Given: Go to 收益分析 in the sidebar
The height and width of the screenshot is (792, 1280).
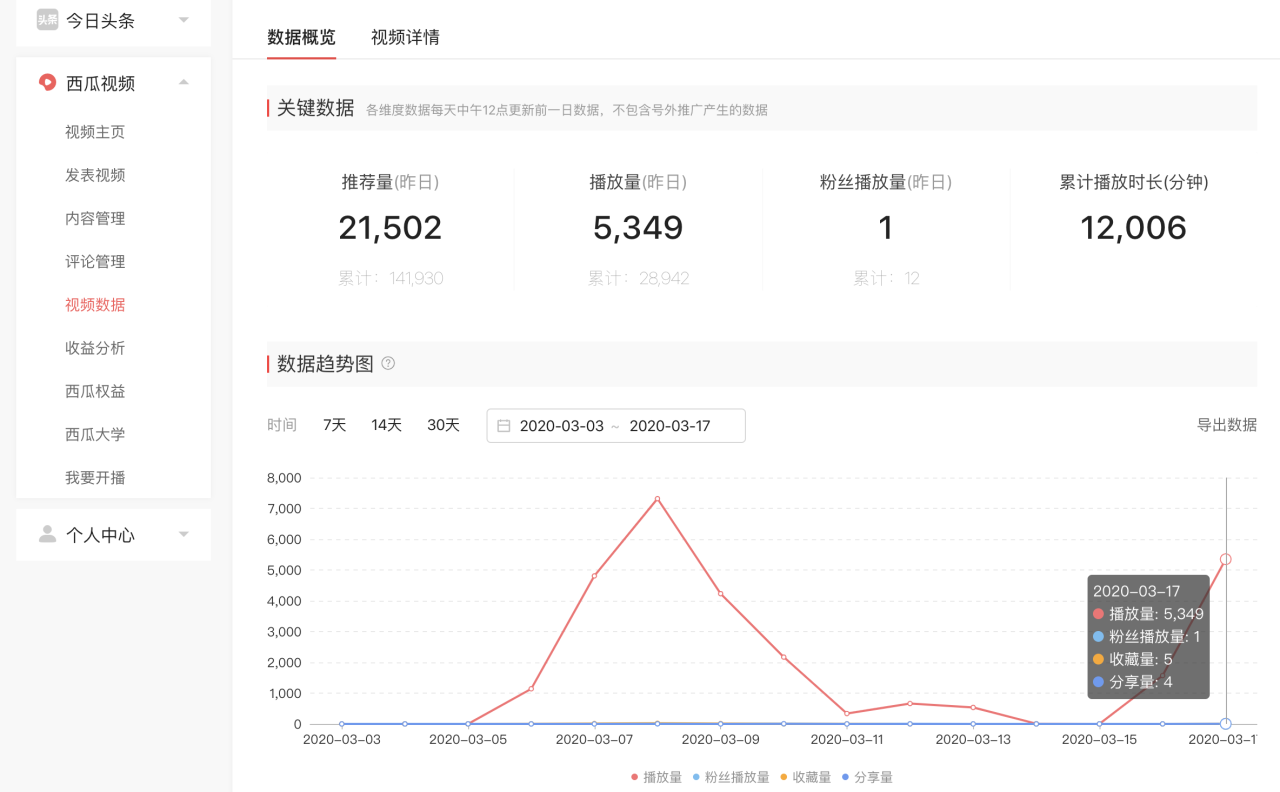Looking at the screenshot, I should coord(95,347).
